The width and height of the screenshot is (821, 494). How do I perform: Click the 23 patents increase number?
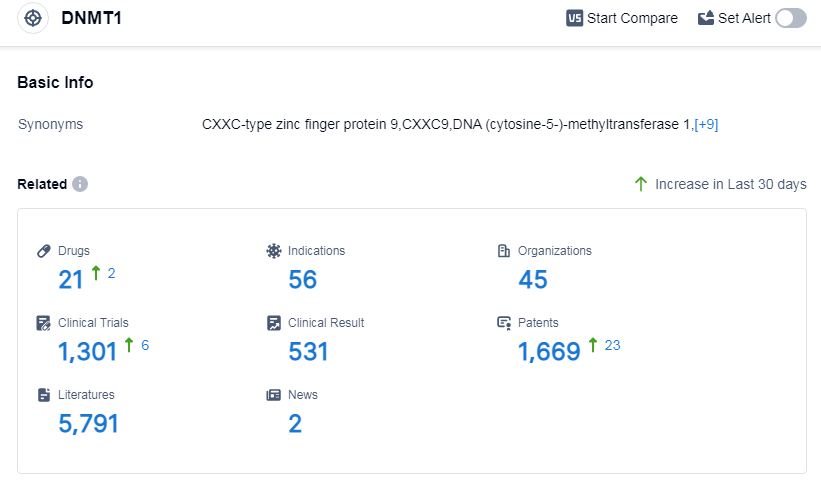(x=612, y=345)
